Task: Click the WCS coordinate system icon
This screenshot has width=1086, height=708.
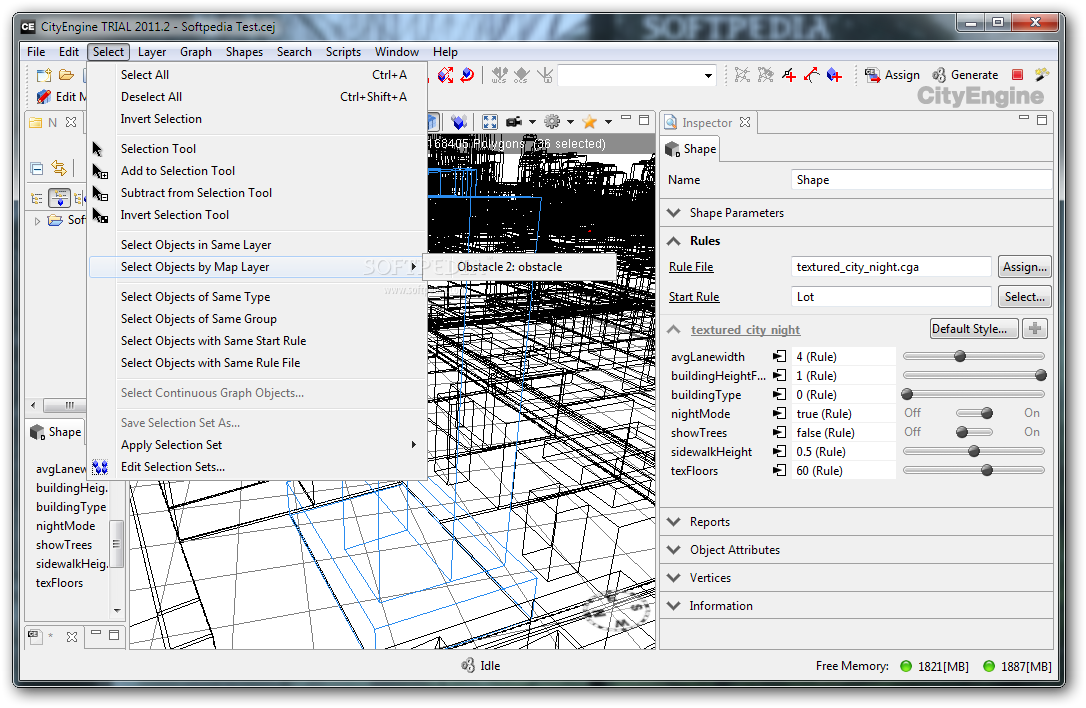Action: tap(499, 75)
